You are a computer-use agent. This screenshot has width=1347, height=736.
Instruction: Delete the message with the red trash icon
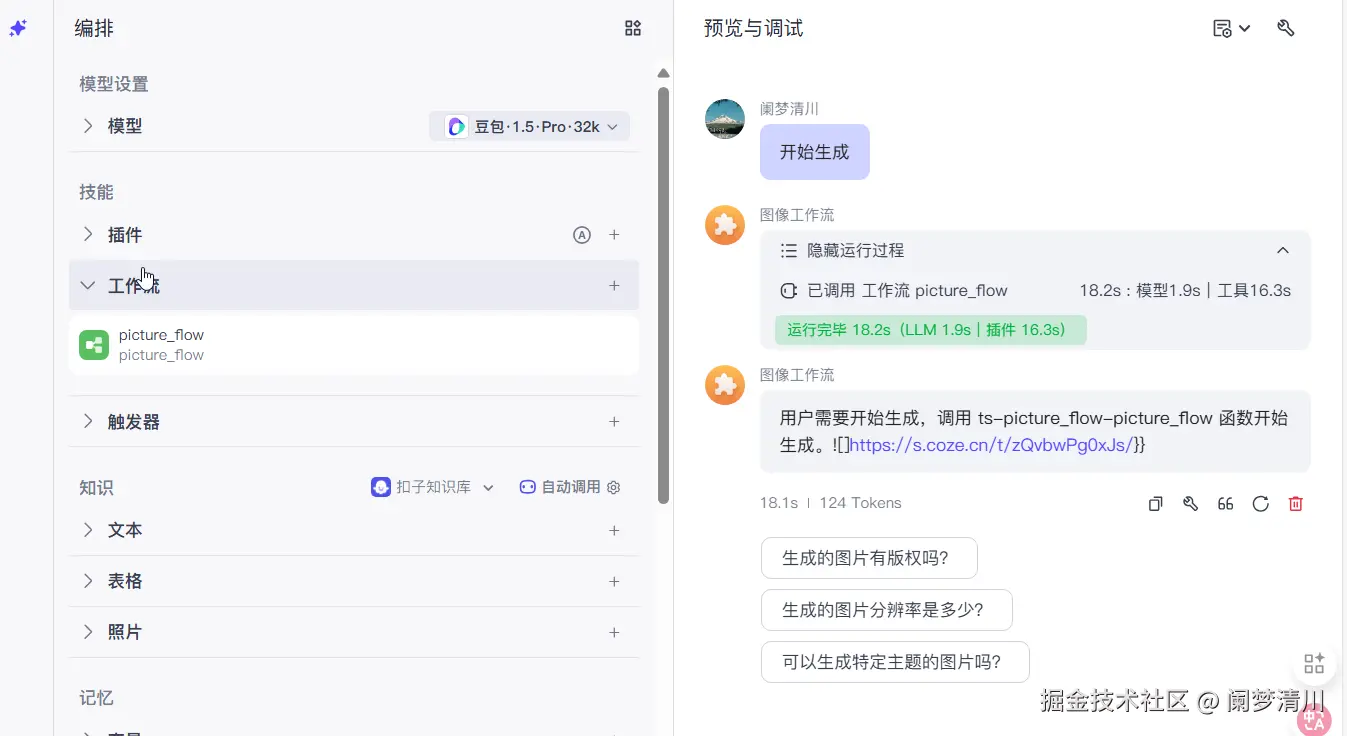[x=1295, y=504]
